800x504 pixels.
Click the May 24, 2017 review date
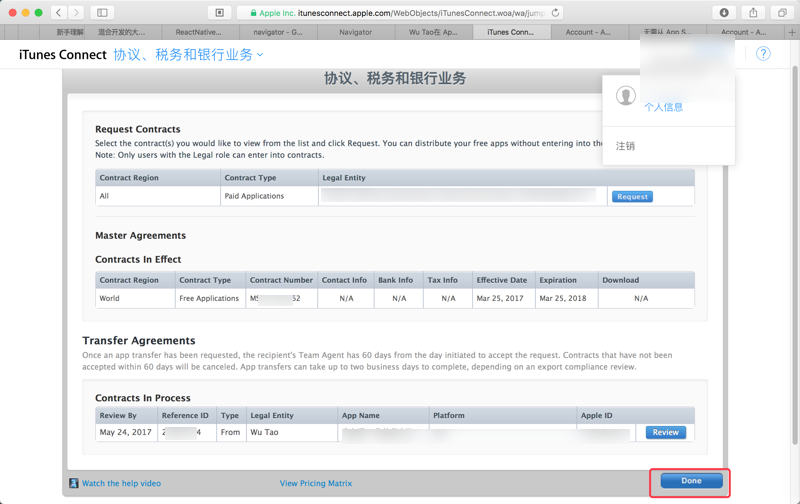126,432
